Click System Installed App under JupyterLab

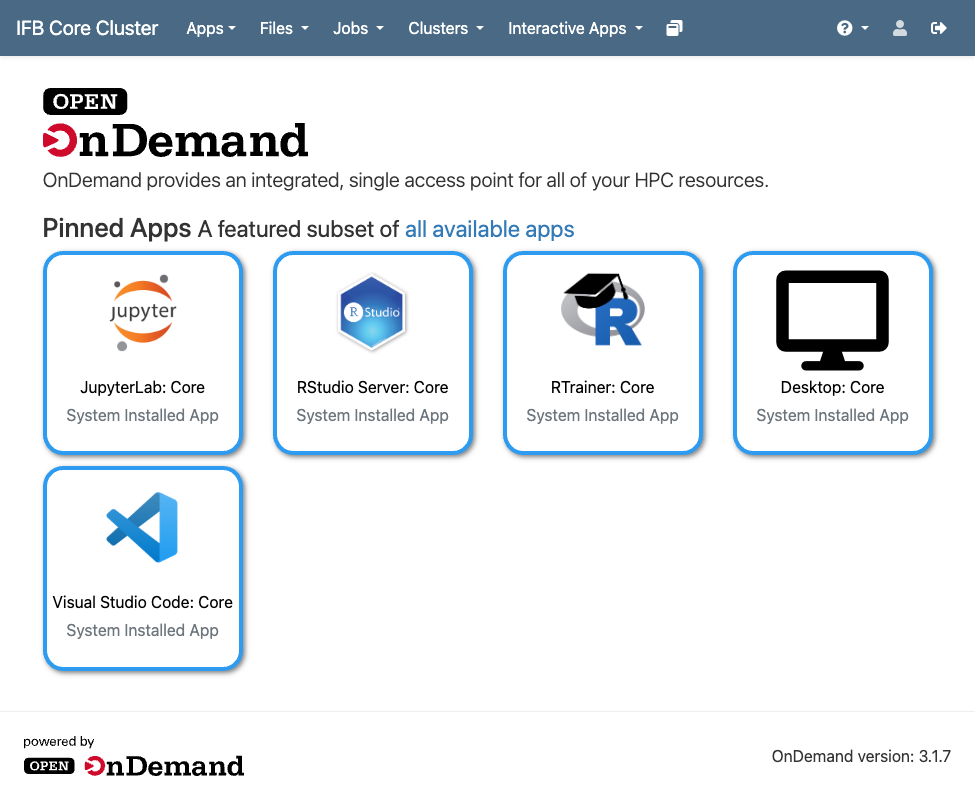[142, 415]
